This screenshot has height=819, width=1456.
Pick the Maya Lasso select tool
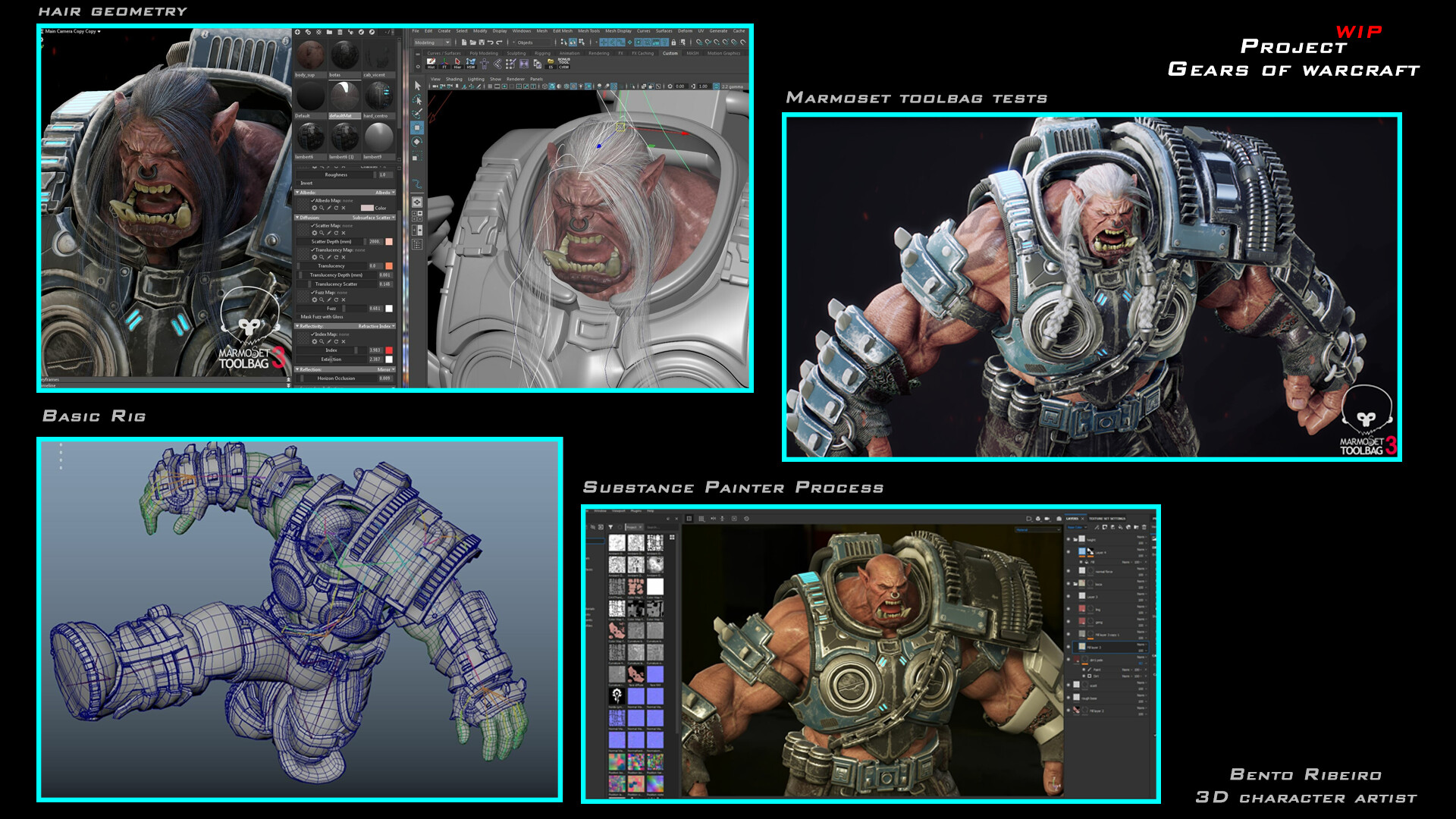[x=417, y=99]
